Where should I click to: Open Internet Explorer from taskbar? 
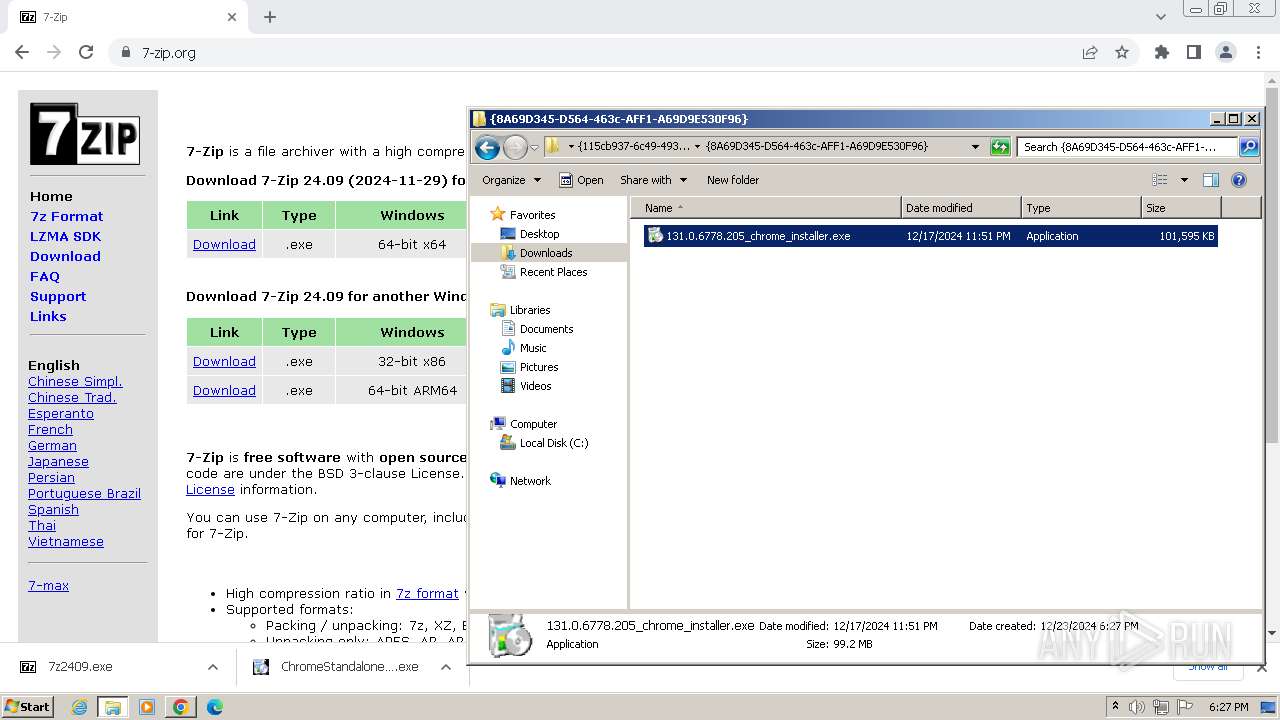click(x=79, y=707)
